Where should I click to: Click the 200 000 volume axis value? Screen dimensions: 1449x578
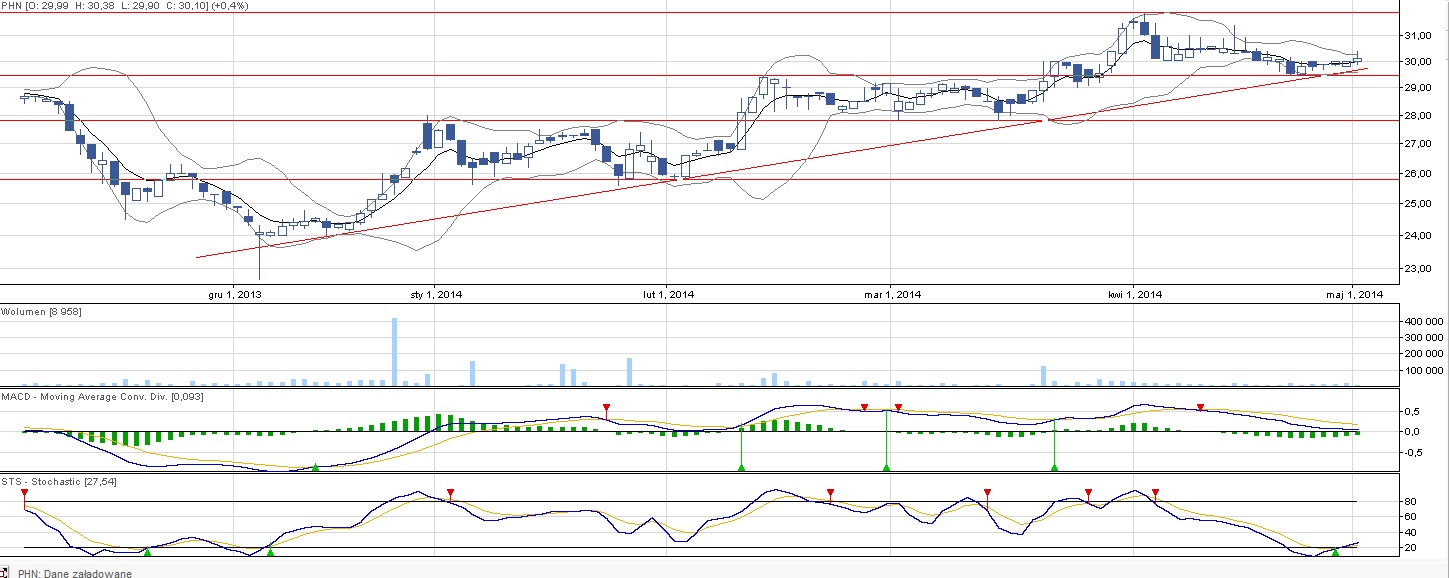pos(1425,354)
